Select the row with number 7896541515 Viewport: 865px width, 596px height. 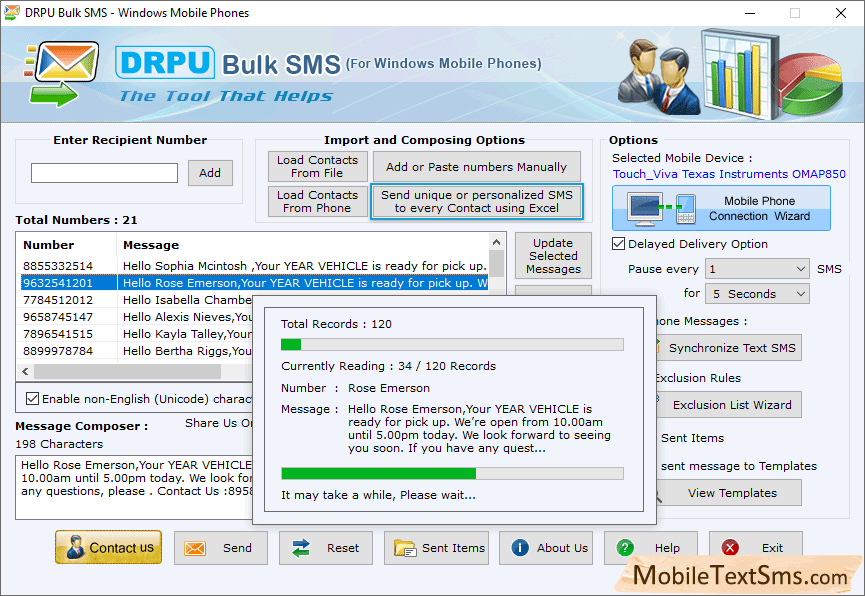click(137, 334)
